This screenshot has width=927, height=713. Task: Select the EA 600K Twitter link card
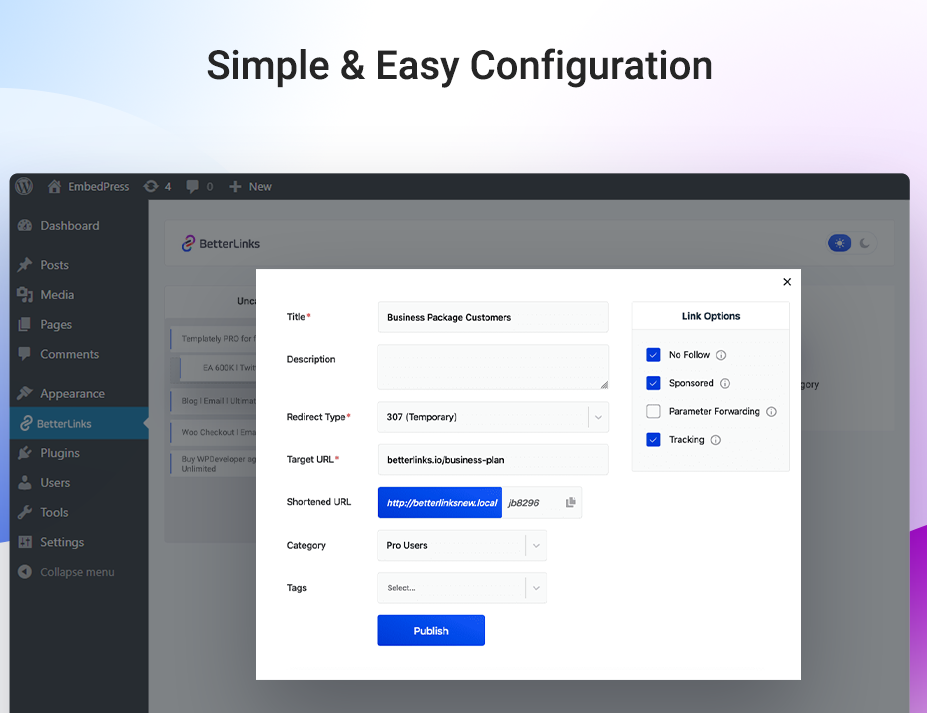coord(218,368)
